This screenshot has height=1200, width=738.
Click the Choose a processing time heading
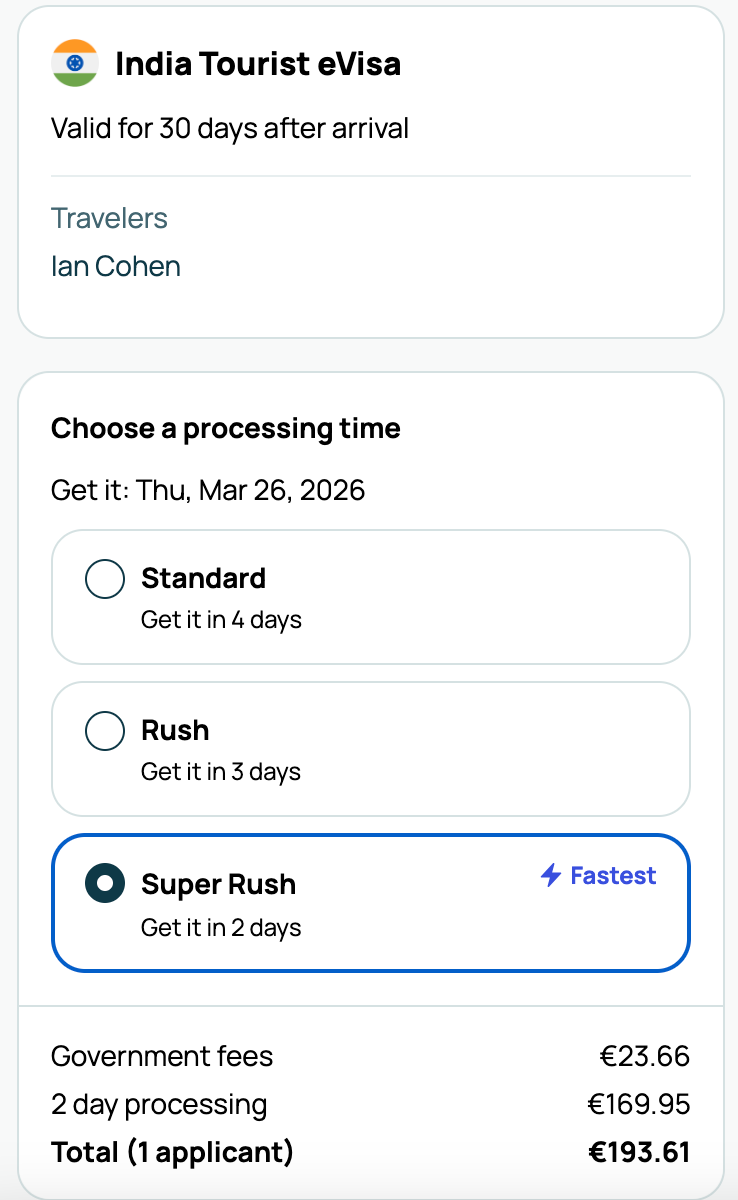[225, 428]
